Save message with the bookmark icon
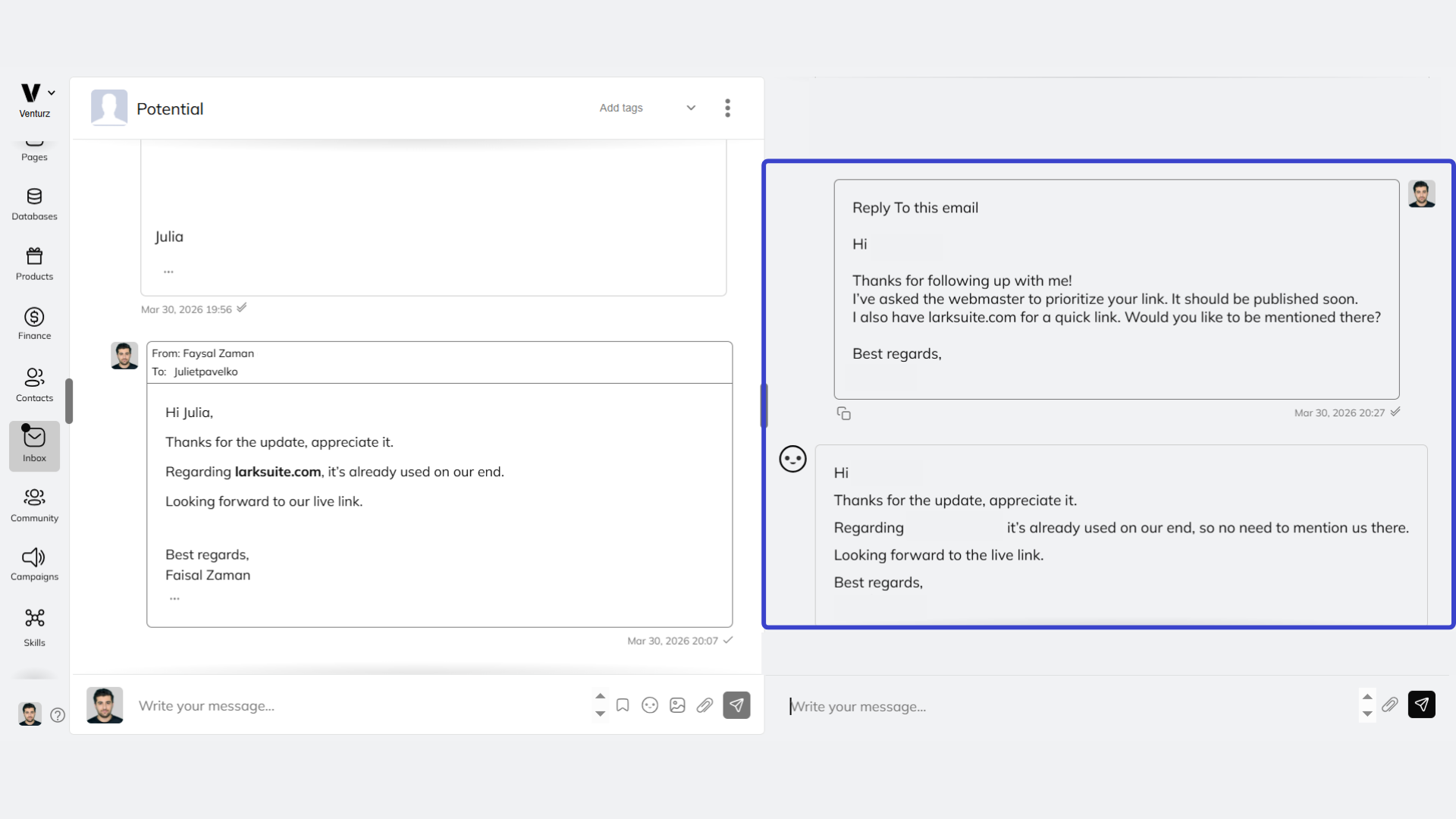 (x=622, y=704)
